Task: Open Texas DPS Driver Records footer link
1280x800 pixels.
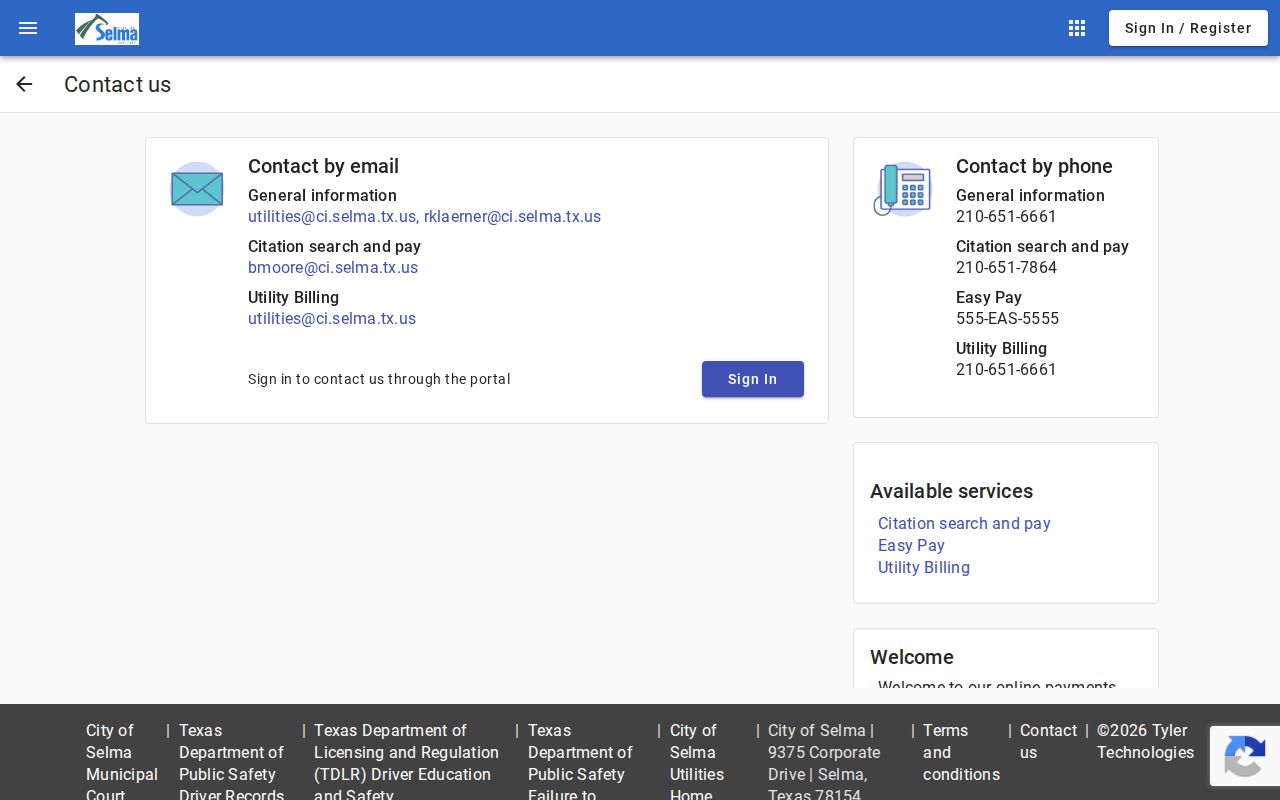Action: (232, 762)
